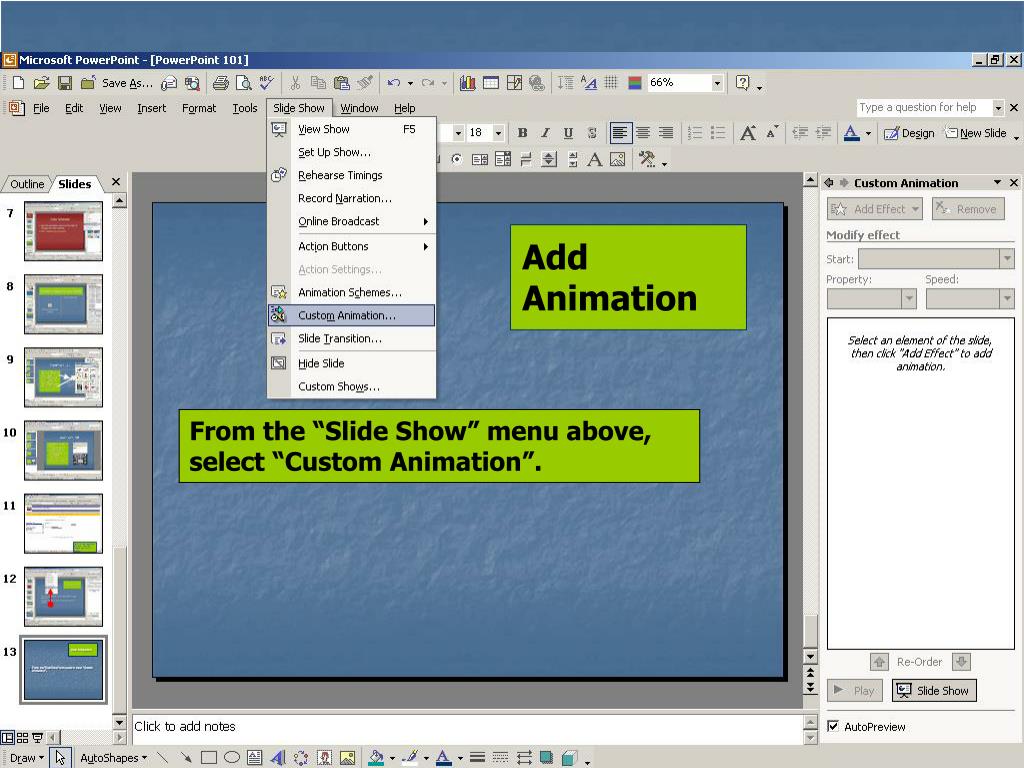Click View Show in the menu
The image size is (1024, 768).
(x=352, y=129)
